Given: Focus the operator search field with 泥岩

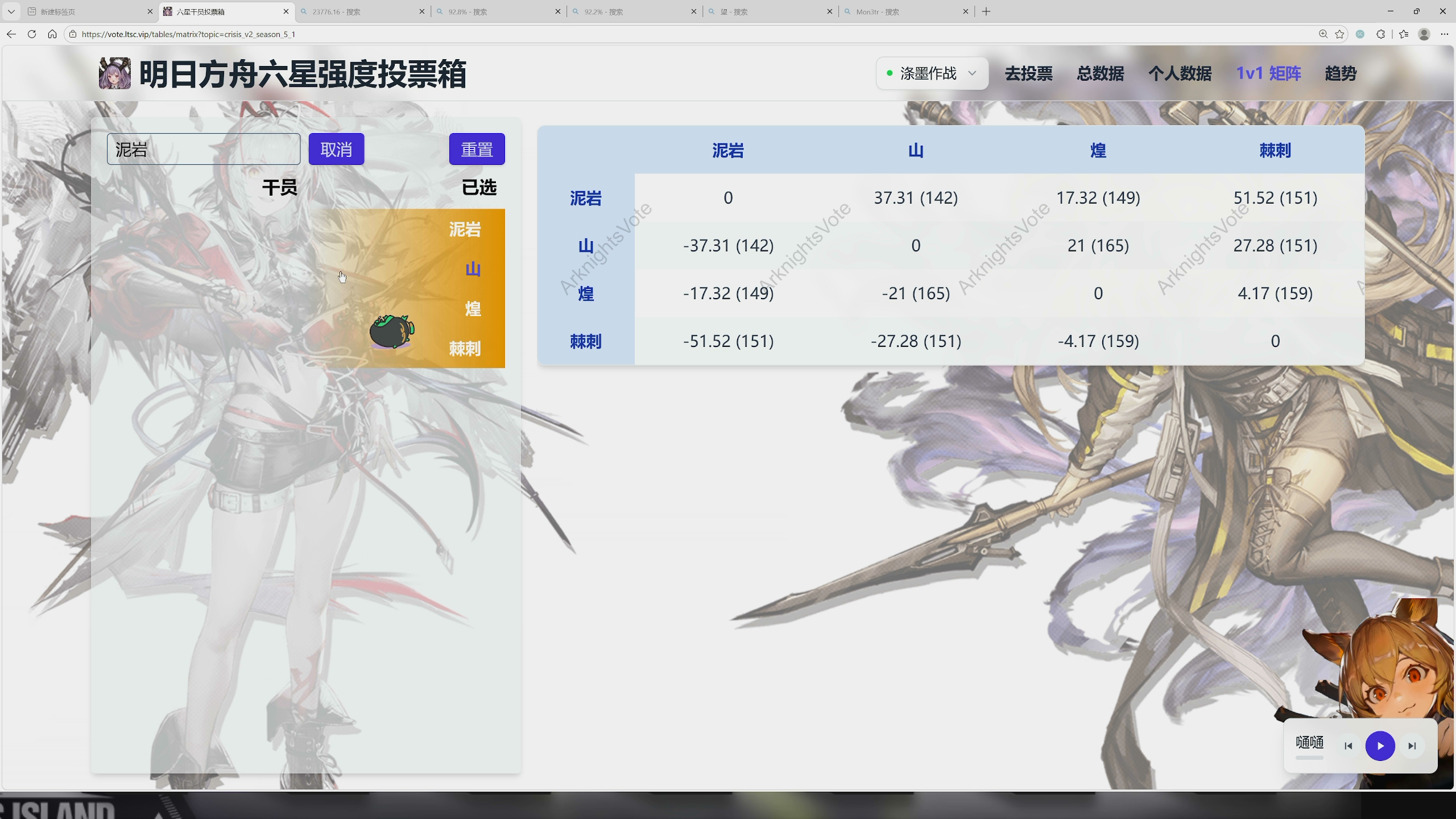Looking at the screenshot, I should coord(204,149).
